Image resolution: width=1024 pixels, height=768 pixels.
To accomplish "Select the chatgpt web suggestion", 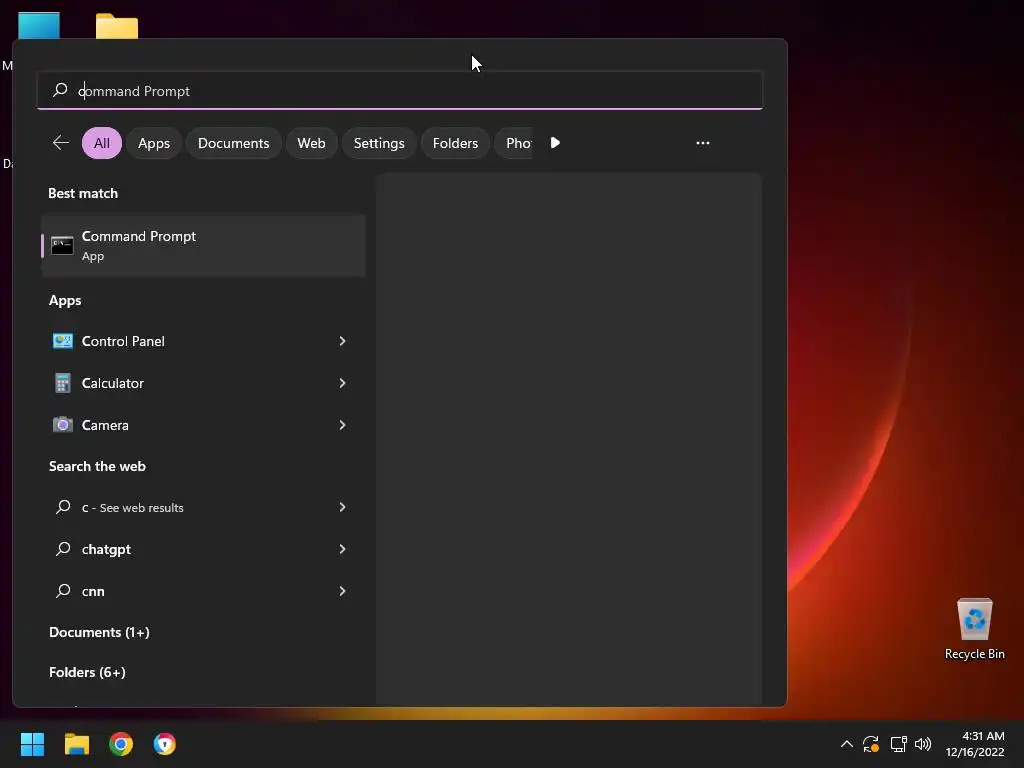I will click(203, 549).
